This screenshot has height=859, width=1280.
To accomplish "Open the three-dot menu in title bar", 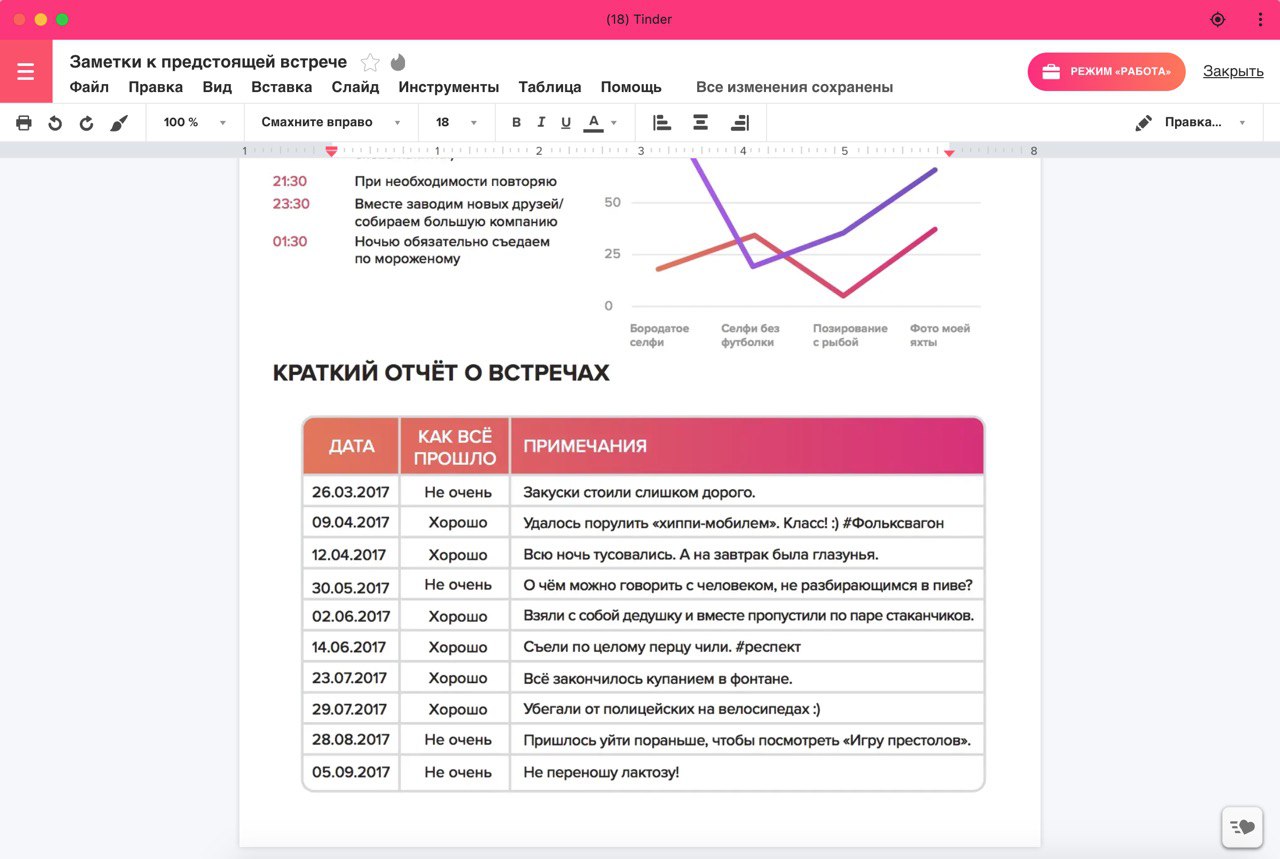I will coord(1260,20).
